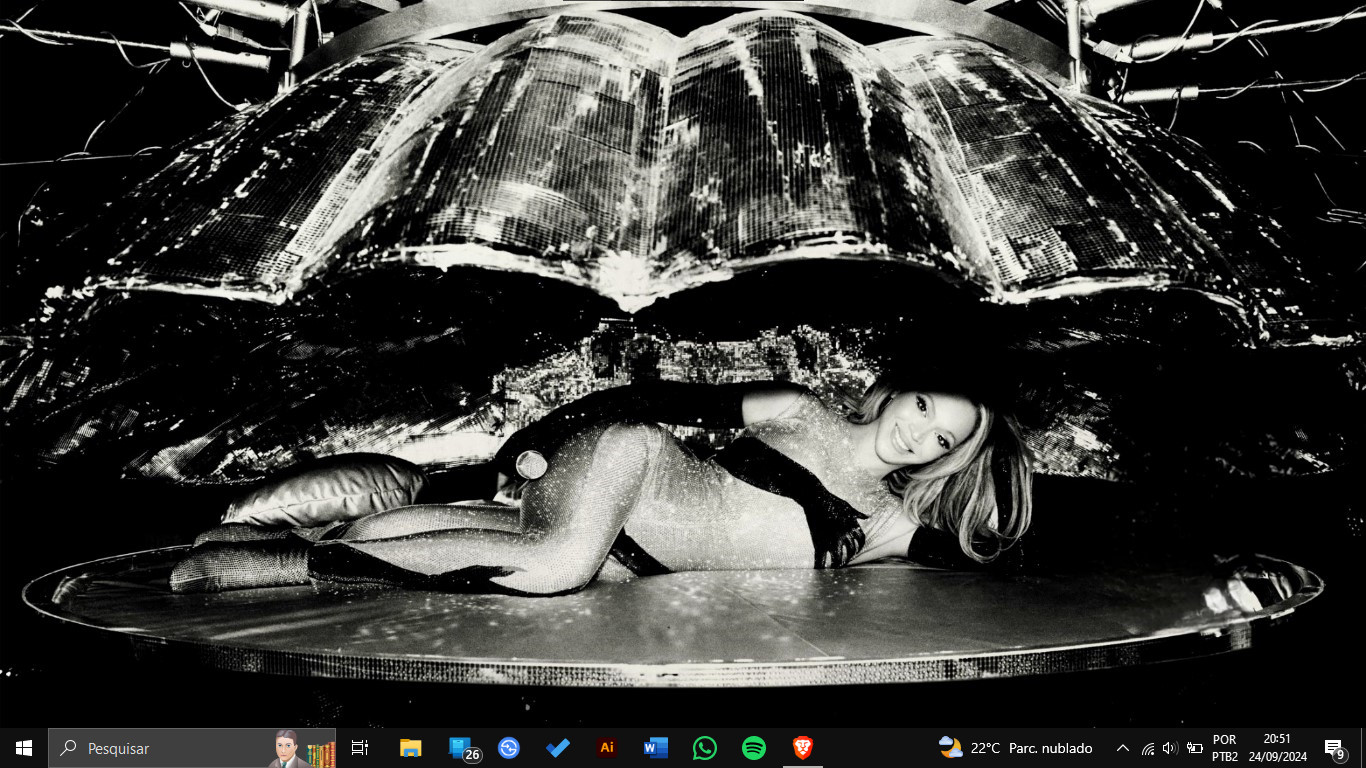Open the notification center with 9 alerts
The height and width of the screenshot is (768, 1366).
click(x=1334, y=748)
